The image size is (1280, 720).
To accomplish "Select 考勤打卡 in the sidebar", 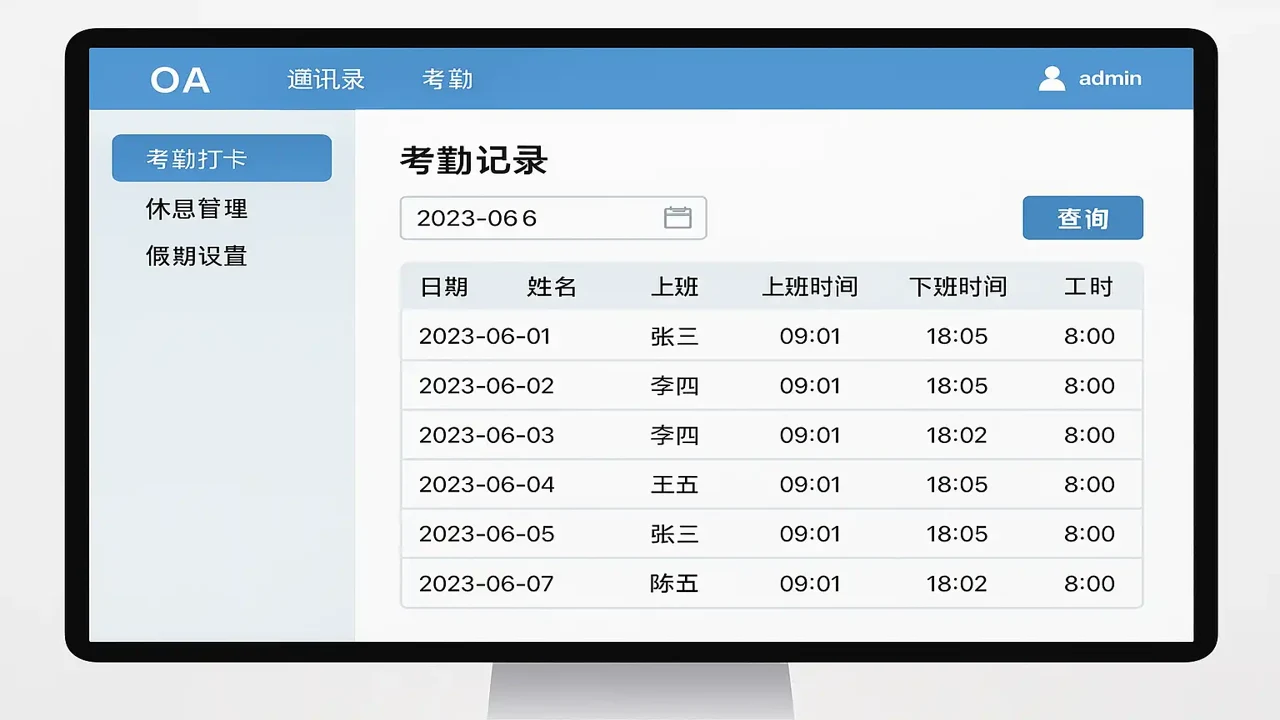I will tap(222, 158).
